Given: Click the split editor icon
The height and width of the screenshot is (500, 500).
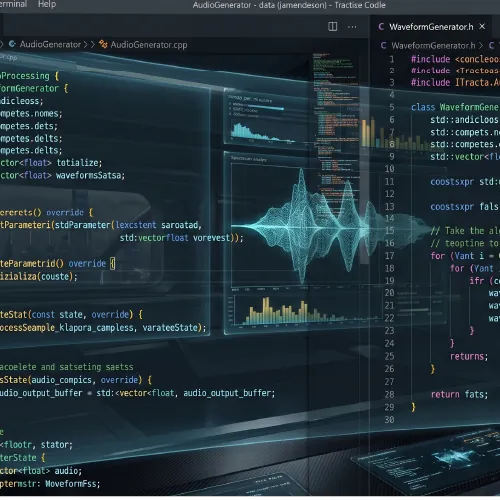Looking at the screenshot, I should [332, 27].
